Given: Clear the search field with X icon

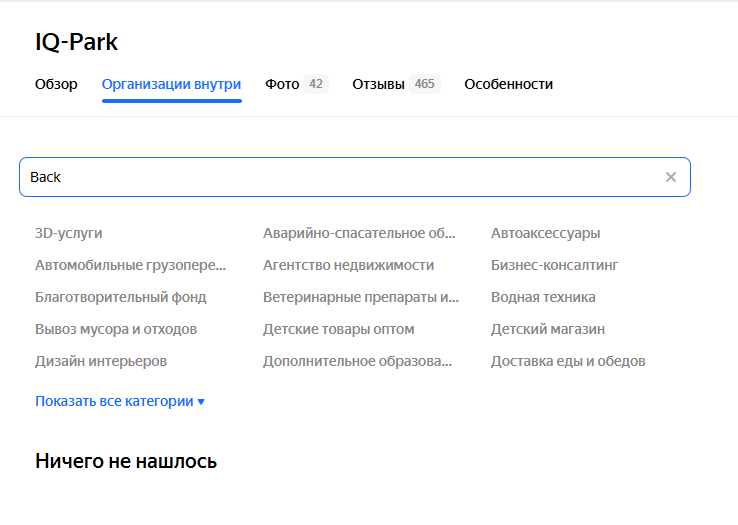Looking at the screenshot, I should tap(671, 177).
